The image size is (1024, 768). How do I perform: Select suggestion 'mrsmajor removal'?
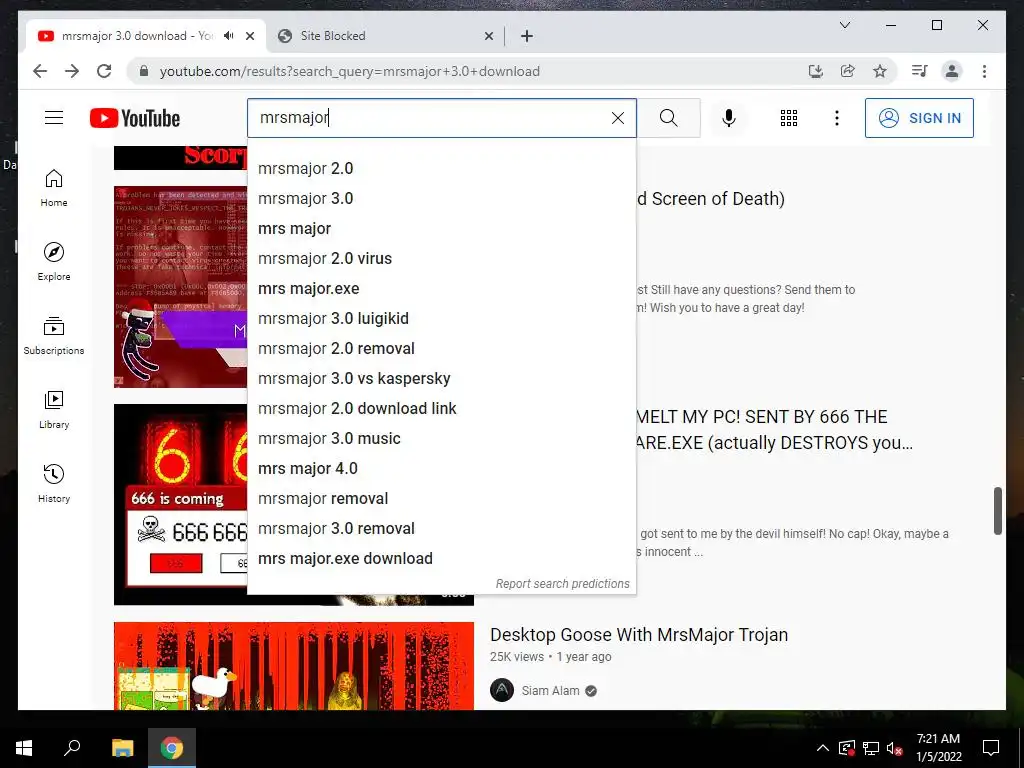pos(441,499)
